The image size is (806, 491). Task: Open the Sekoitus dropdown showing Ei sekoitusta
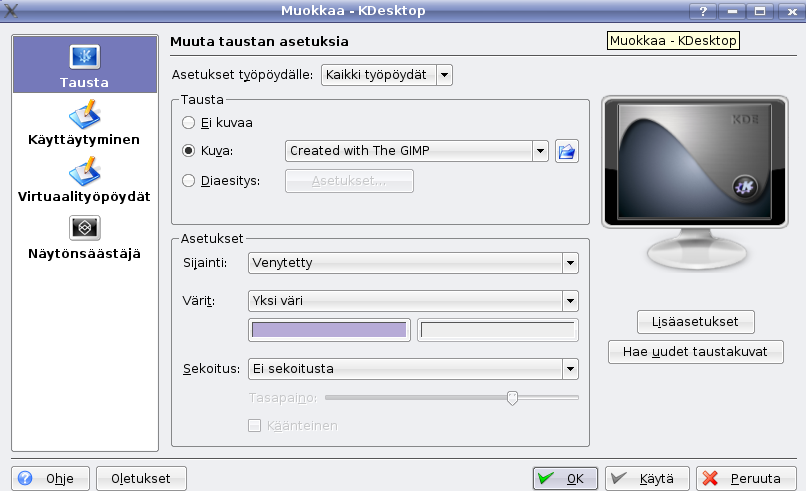click(411, 369)
